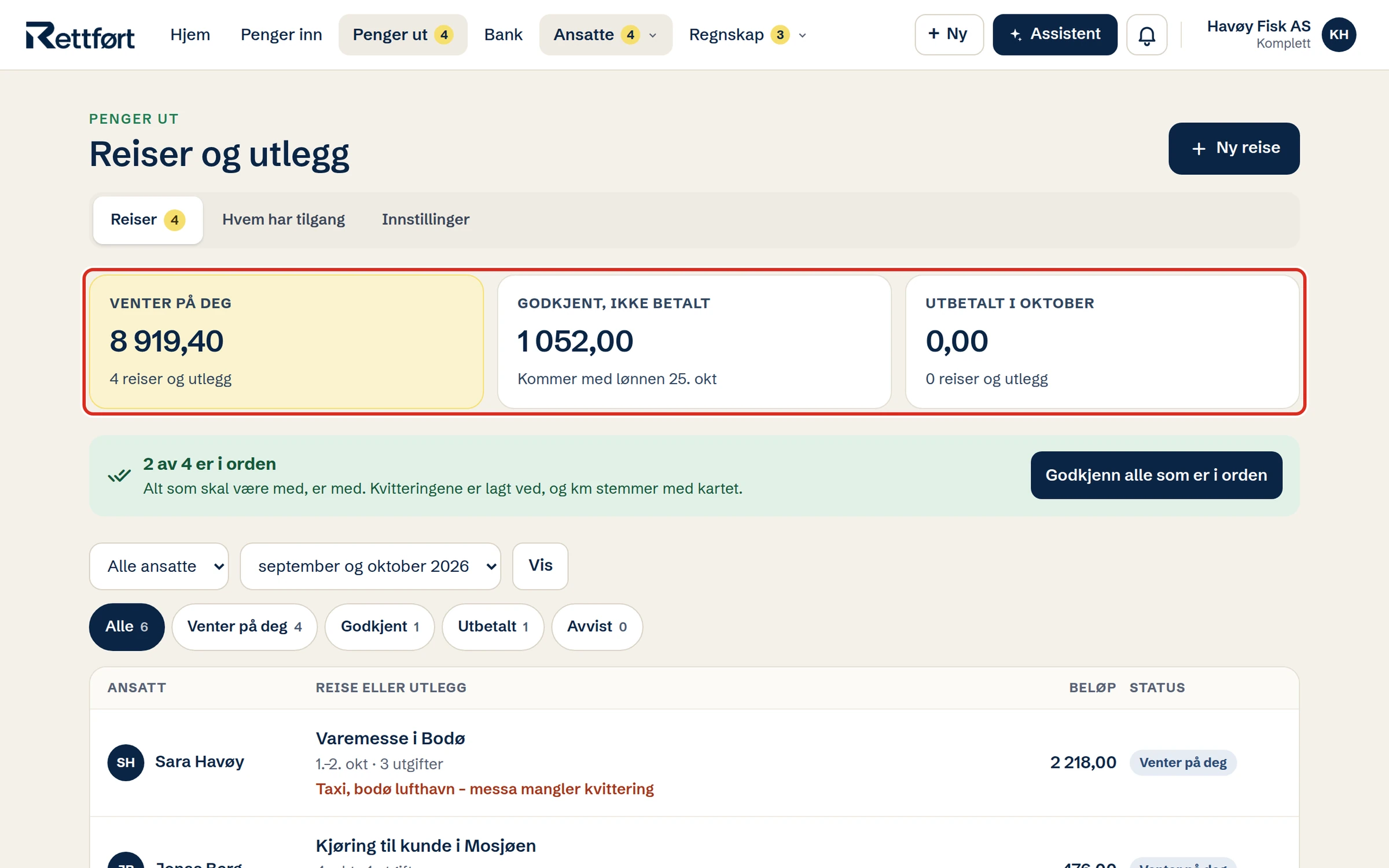Open Penger ut section
The height and width of the screenshot is (868, 1389).
point(403,35)
